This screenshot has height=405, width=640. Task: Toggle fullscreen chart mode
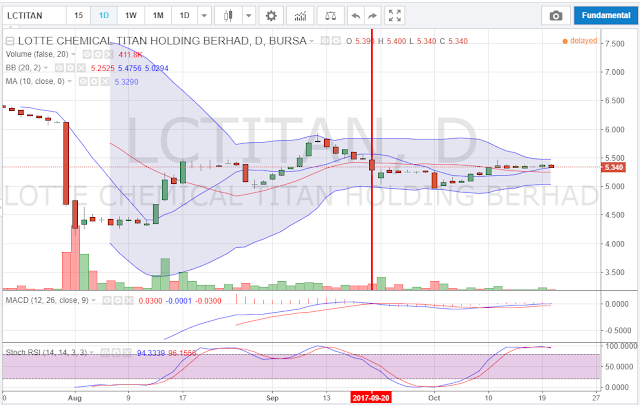click(395, 16)
